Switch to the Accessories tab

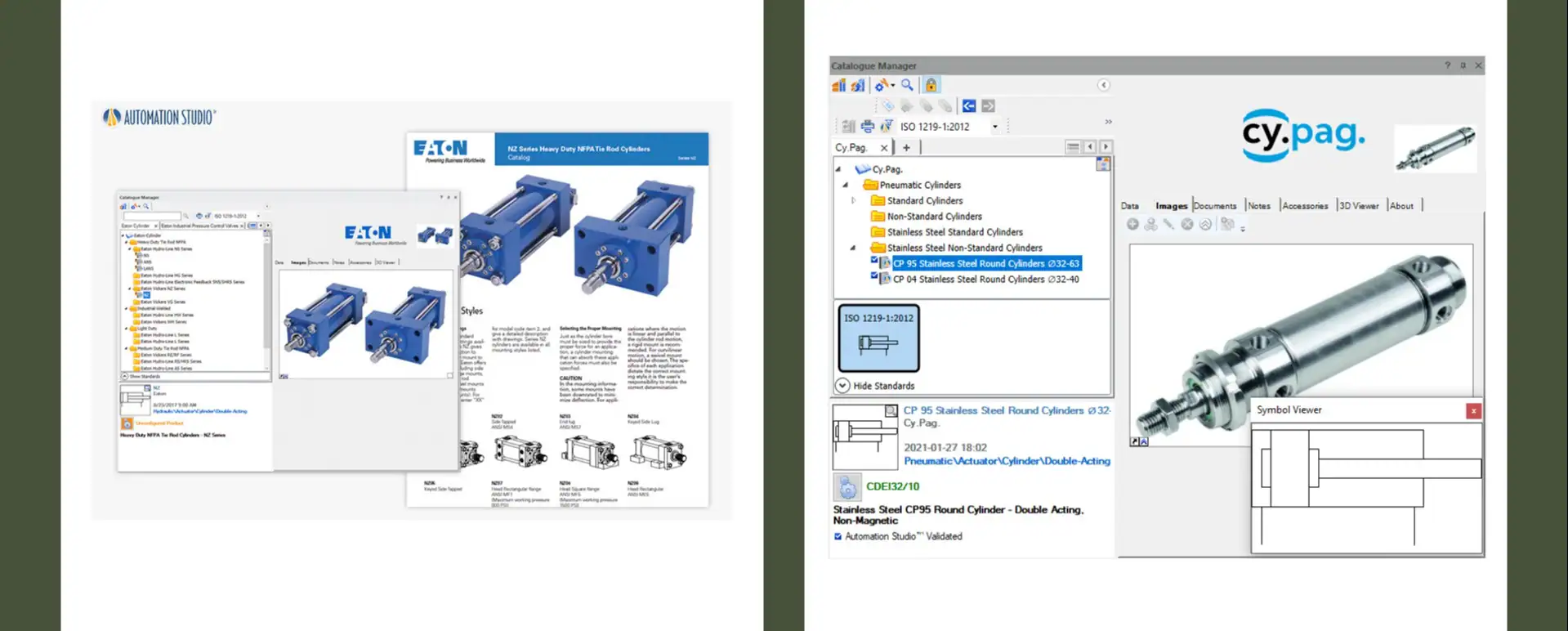tap(1305, 206)
